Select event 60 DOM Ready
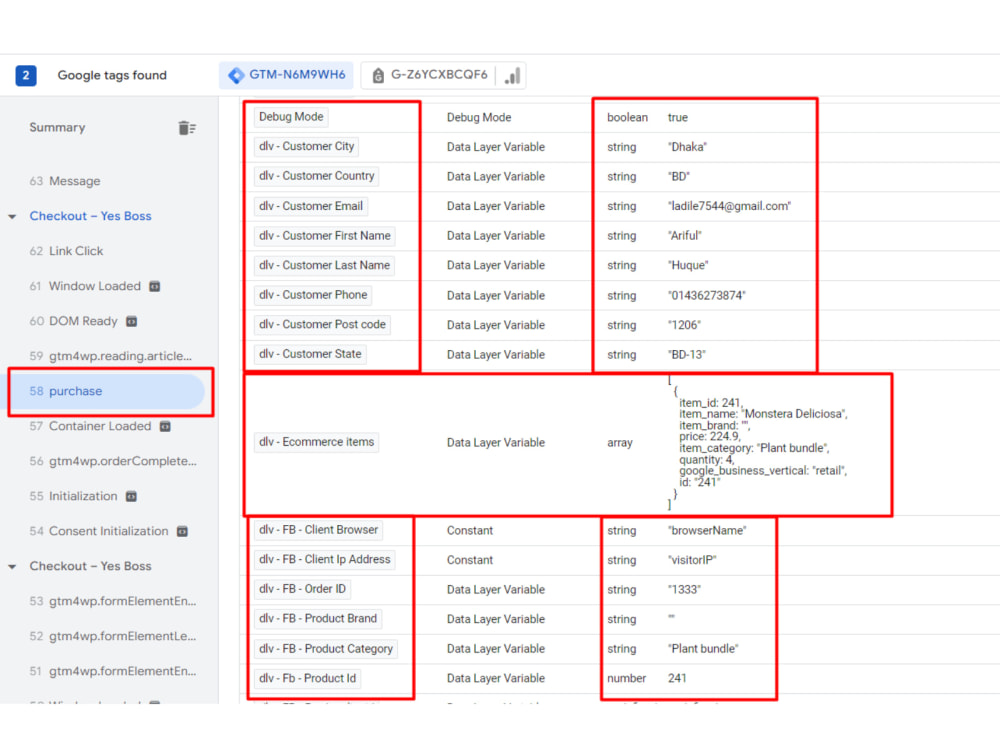 point(73,321)
